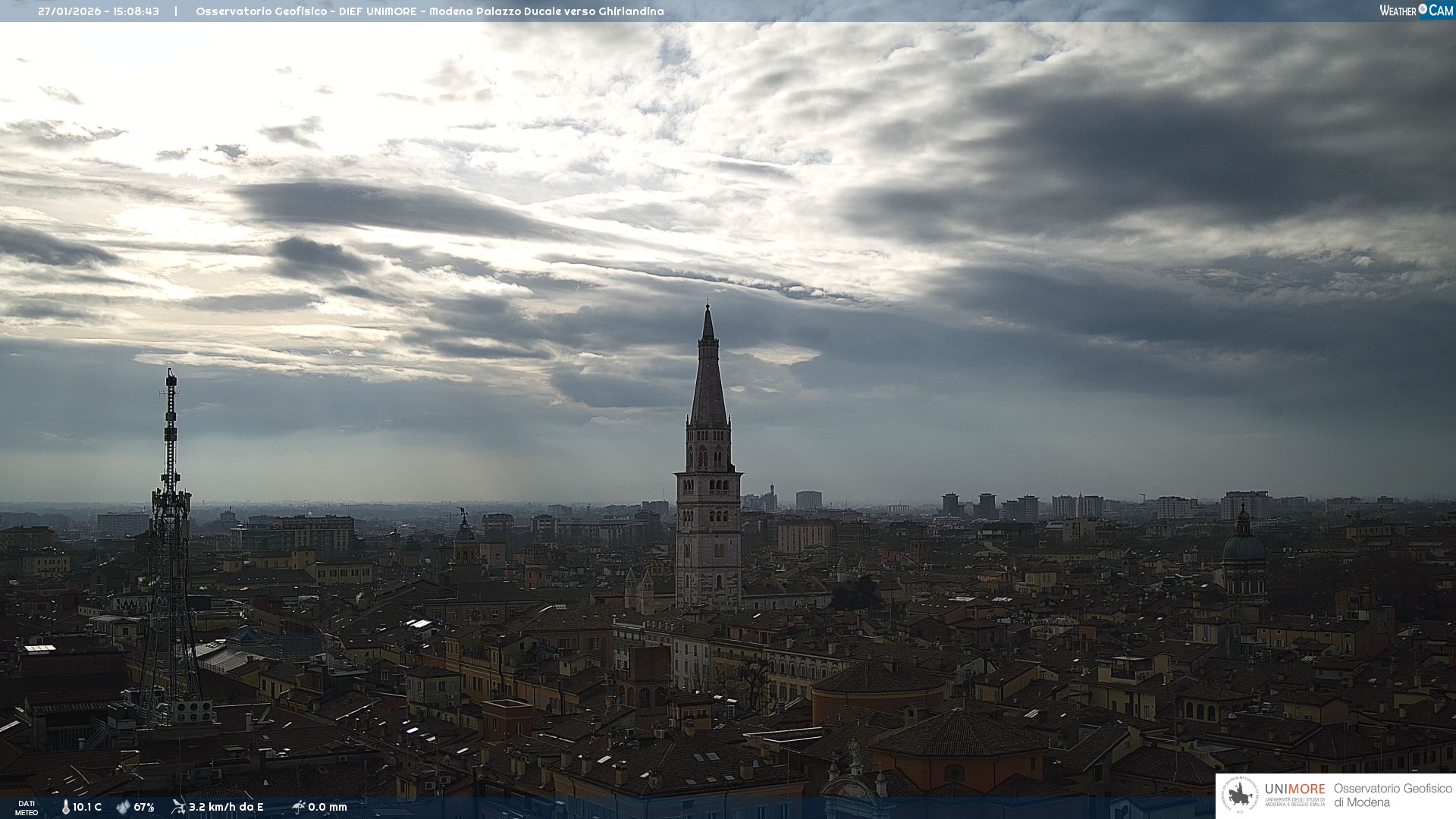Click the WeatherCAM logo
The width and height of the screenshot is (1456, 819).
(1415, 11)
